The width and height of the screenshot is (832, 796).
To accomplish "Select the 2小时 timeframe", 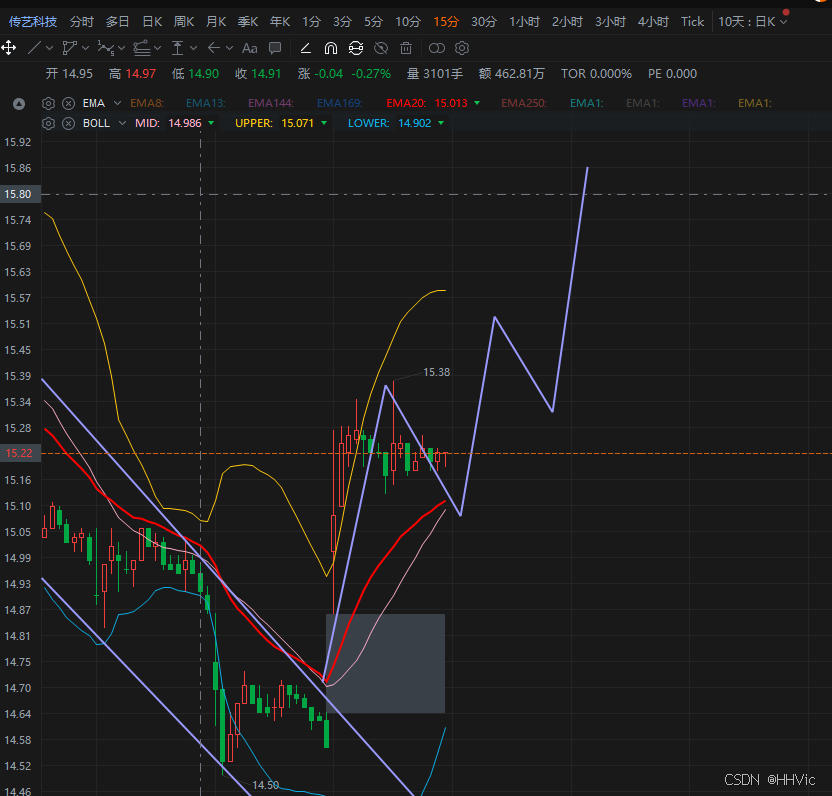I will point(567,22).
